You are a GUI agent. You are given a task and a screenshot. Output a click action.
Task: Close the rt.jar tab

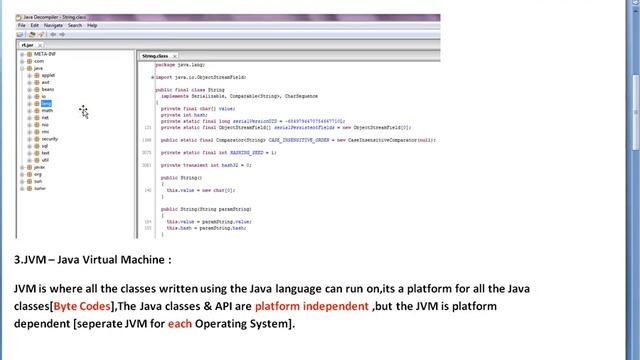click(40, 45)
